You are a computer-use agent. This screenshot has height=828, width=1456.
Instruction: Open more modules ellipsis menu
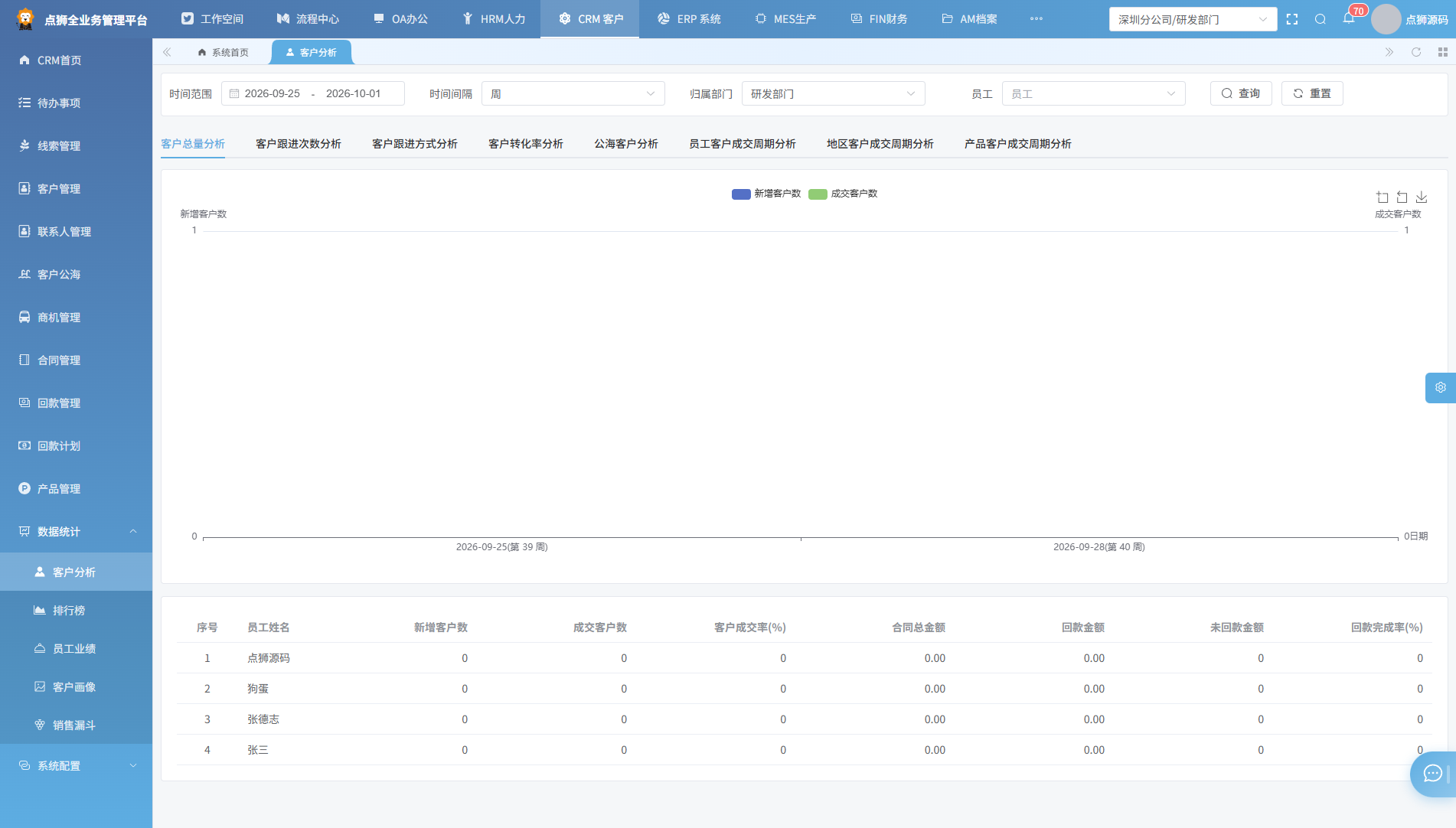tap(1037, 18)
